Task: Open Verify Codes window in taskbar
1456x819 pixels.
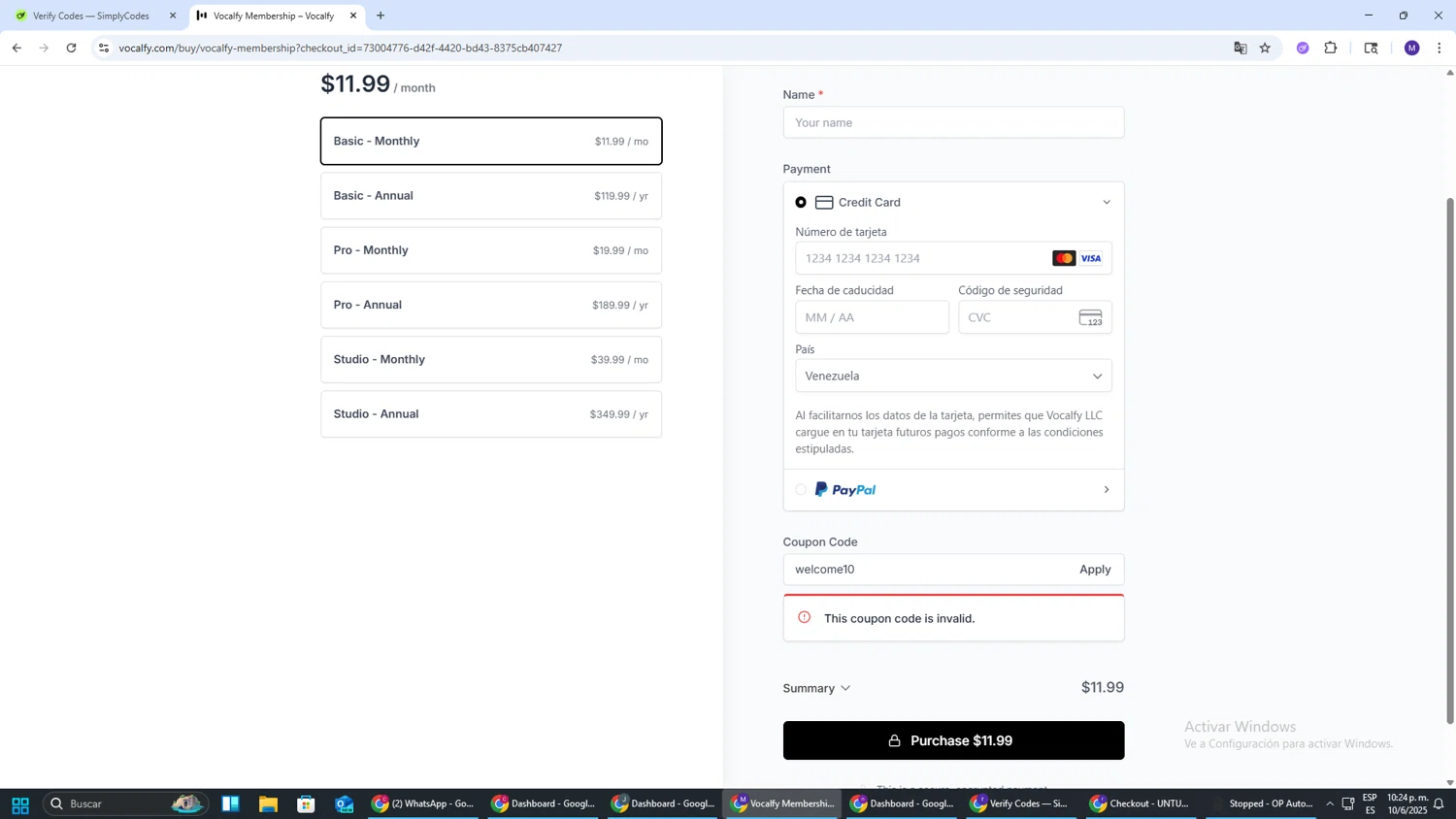Action: click(1021, 803)
